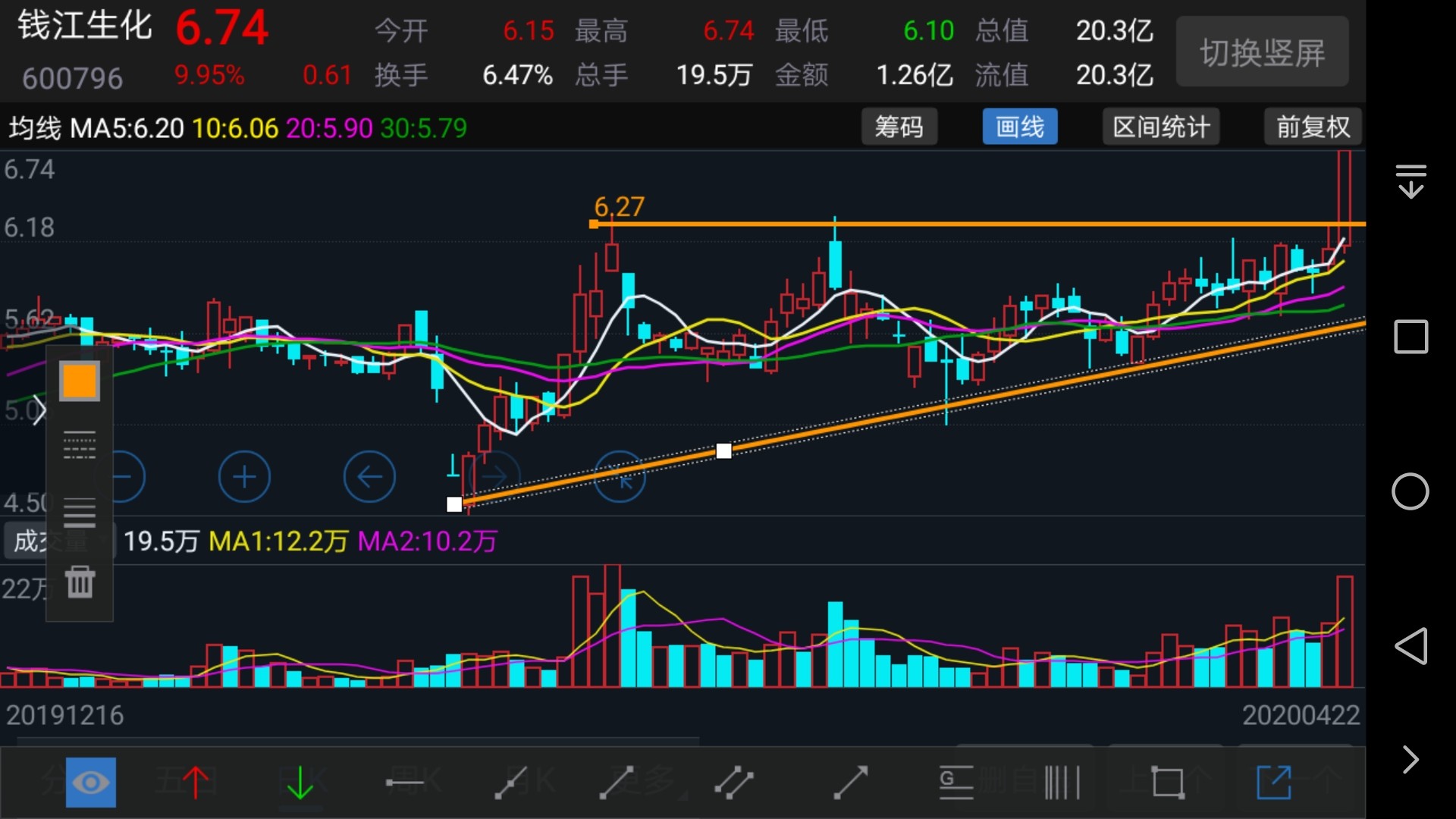Select the golden section lines tool
This screenshot has width=1456, height=819.
tap(956, 782)
